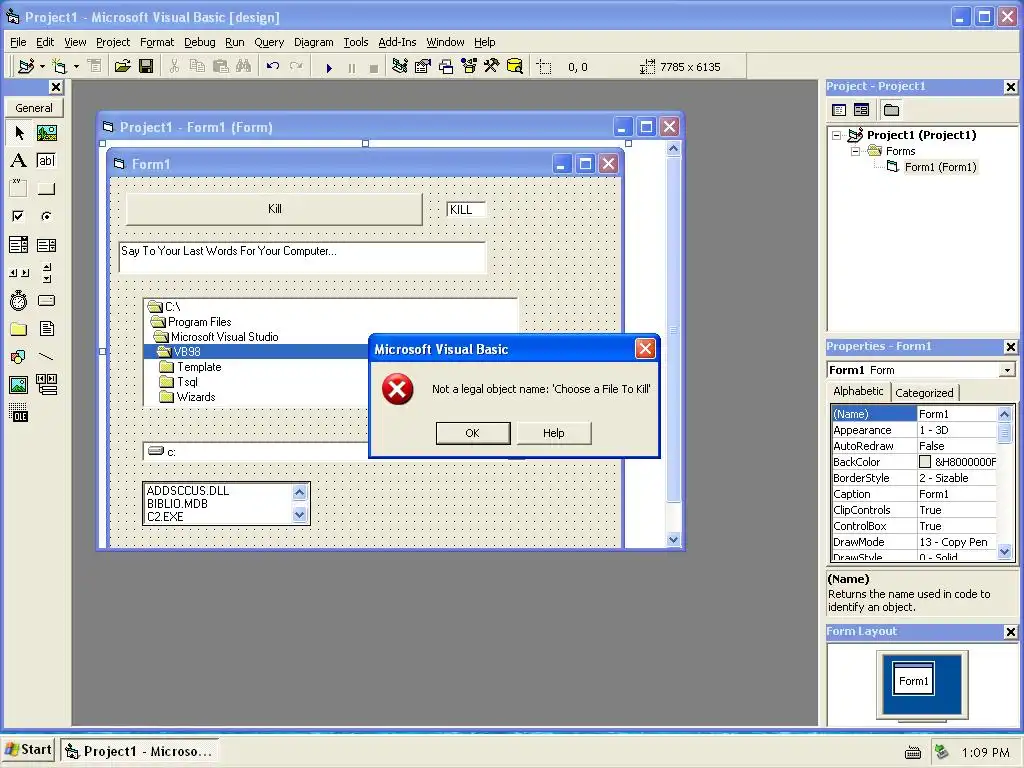Open the Add Form dropdown arrow
The image size is (1024, 768).
(76, 67)
